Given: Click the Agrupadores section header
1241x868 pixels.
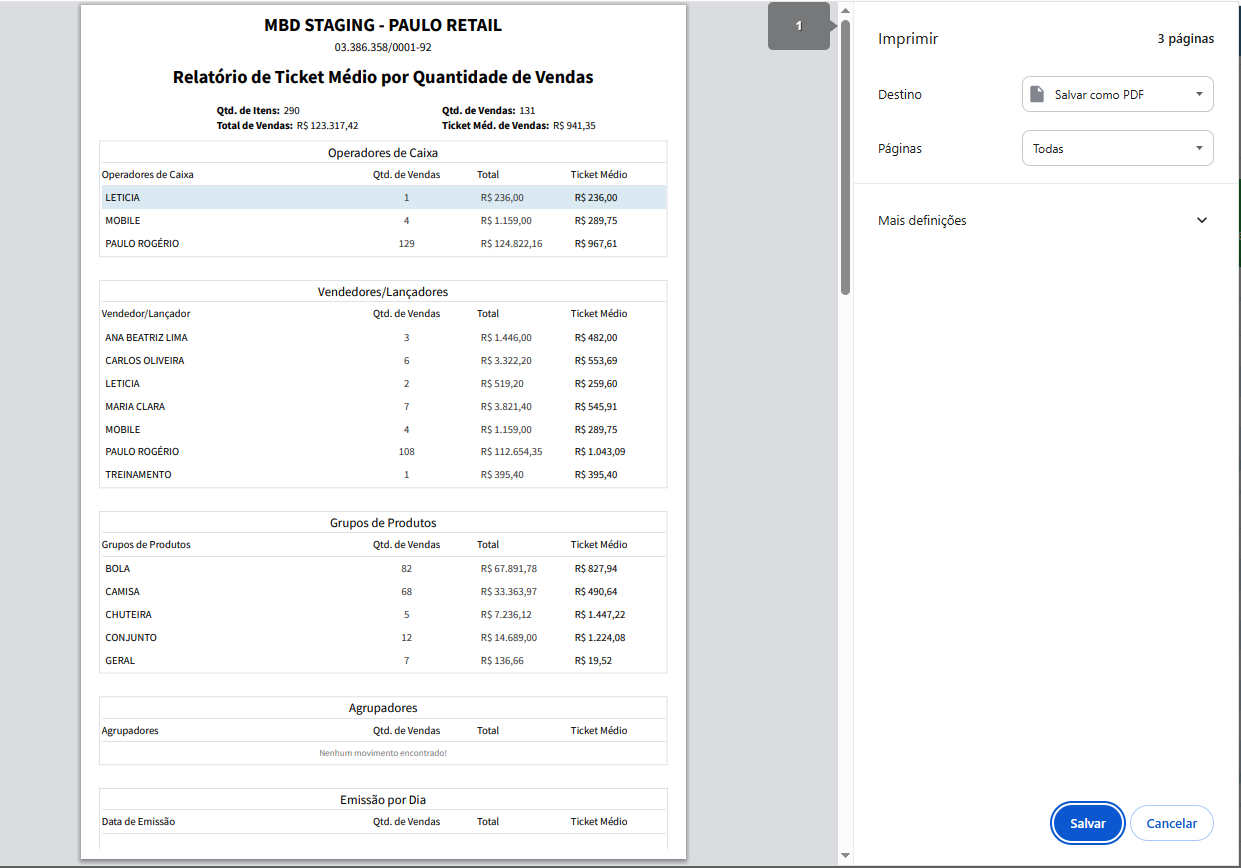Looking at the screenshot, I should click(383, 708).
